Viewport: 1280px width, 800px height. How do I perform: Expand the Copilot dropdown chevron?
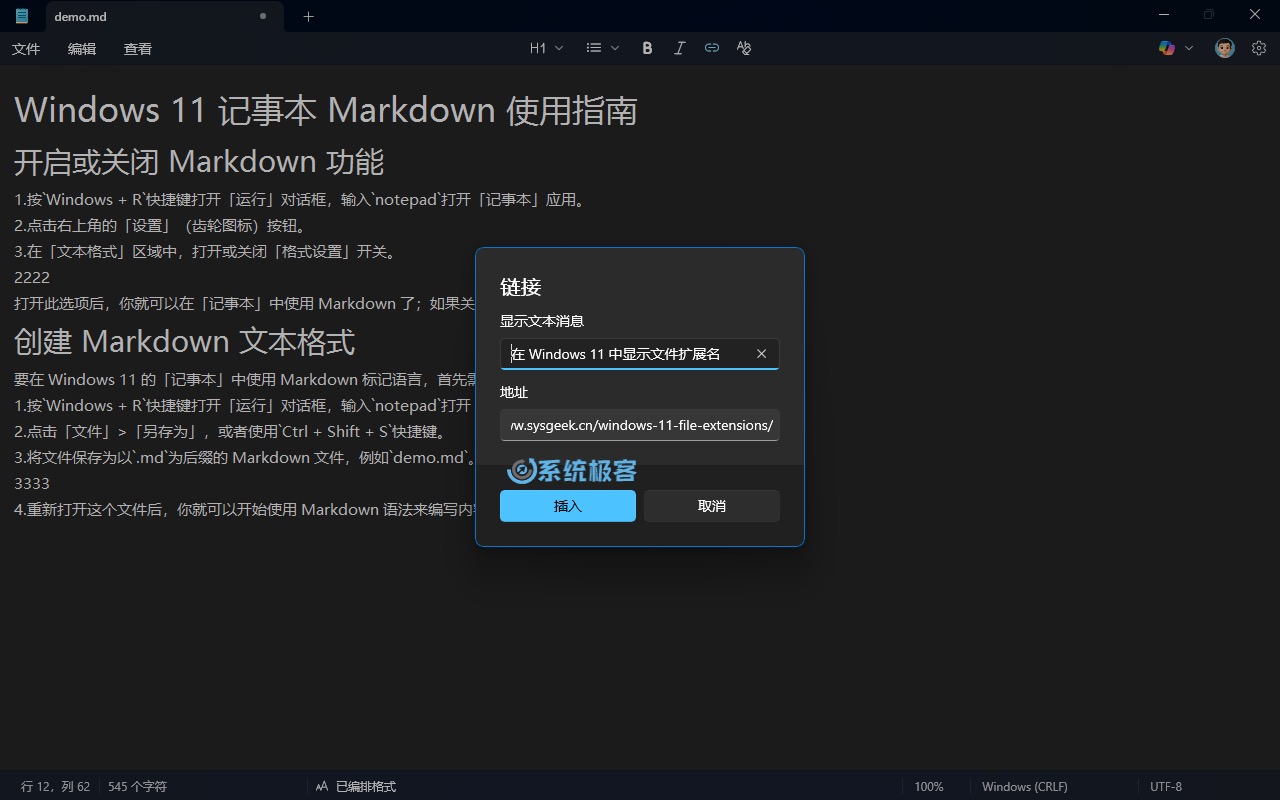point(1189,48)
